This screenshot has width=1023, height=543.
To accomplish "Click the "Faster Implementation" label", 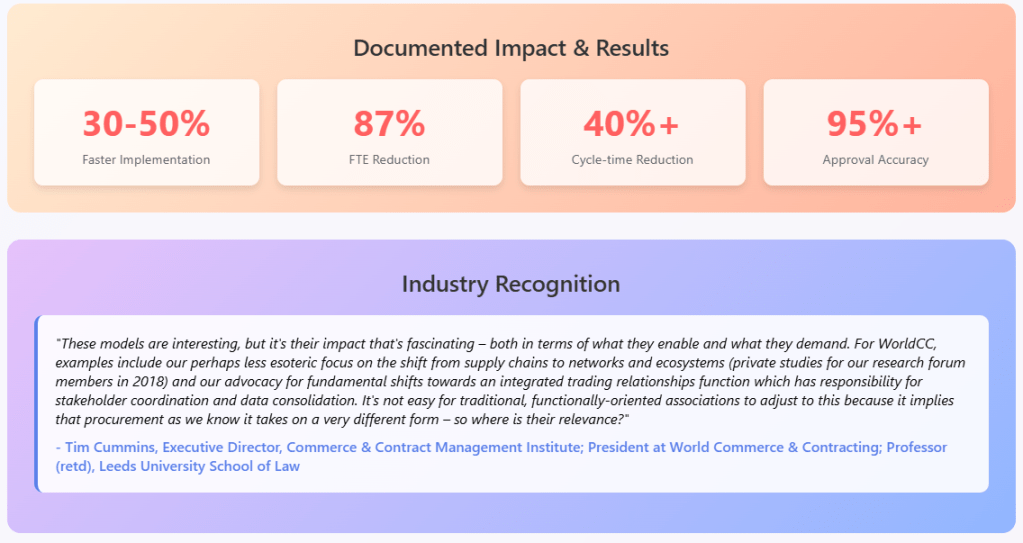I will tap(146, 160).
